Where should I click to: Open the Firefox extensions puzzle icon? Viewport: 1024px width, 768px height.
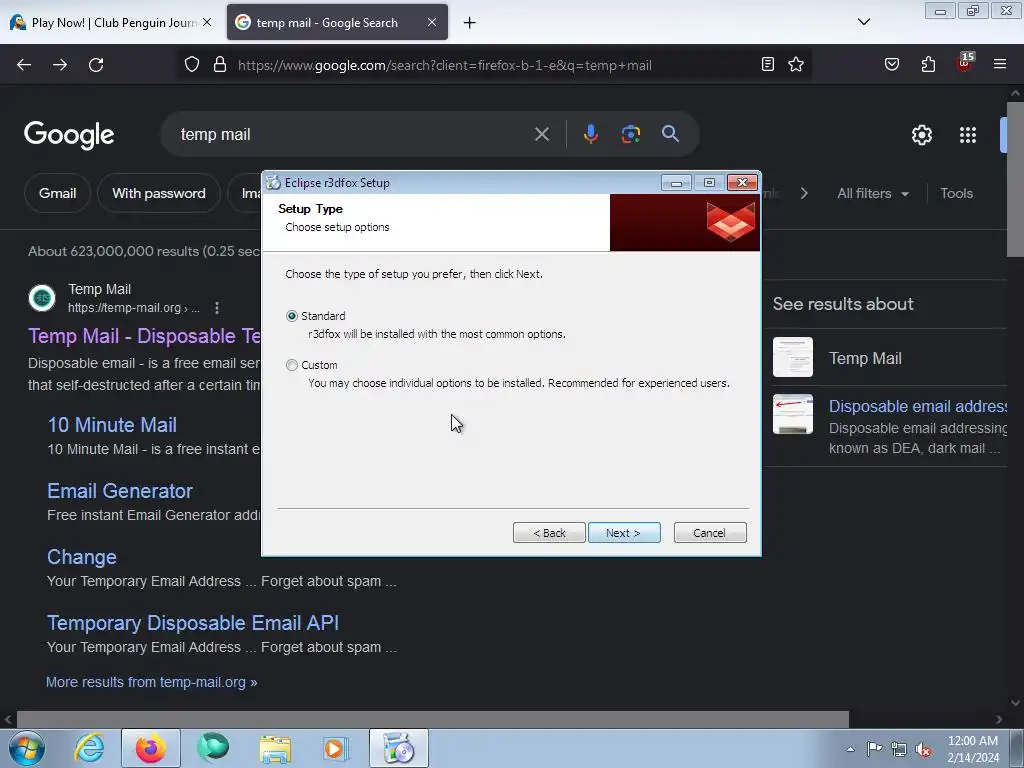(928, 64)
